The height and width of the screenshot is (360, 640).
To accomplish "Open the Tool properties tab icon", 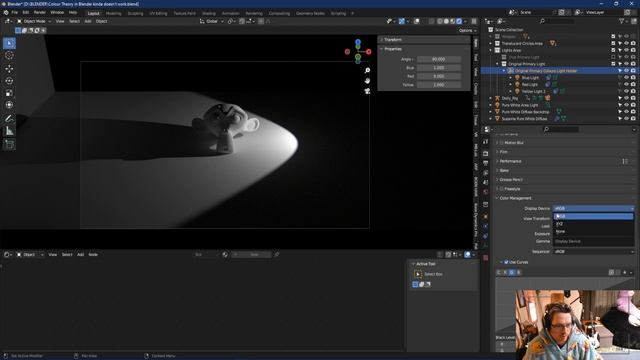I will (x=485, y=142).
